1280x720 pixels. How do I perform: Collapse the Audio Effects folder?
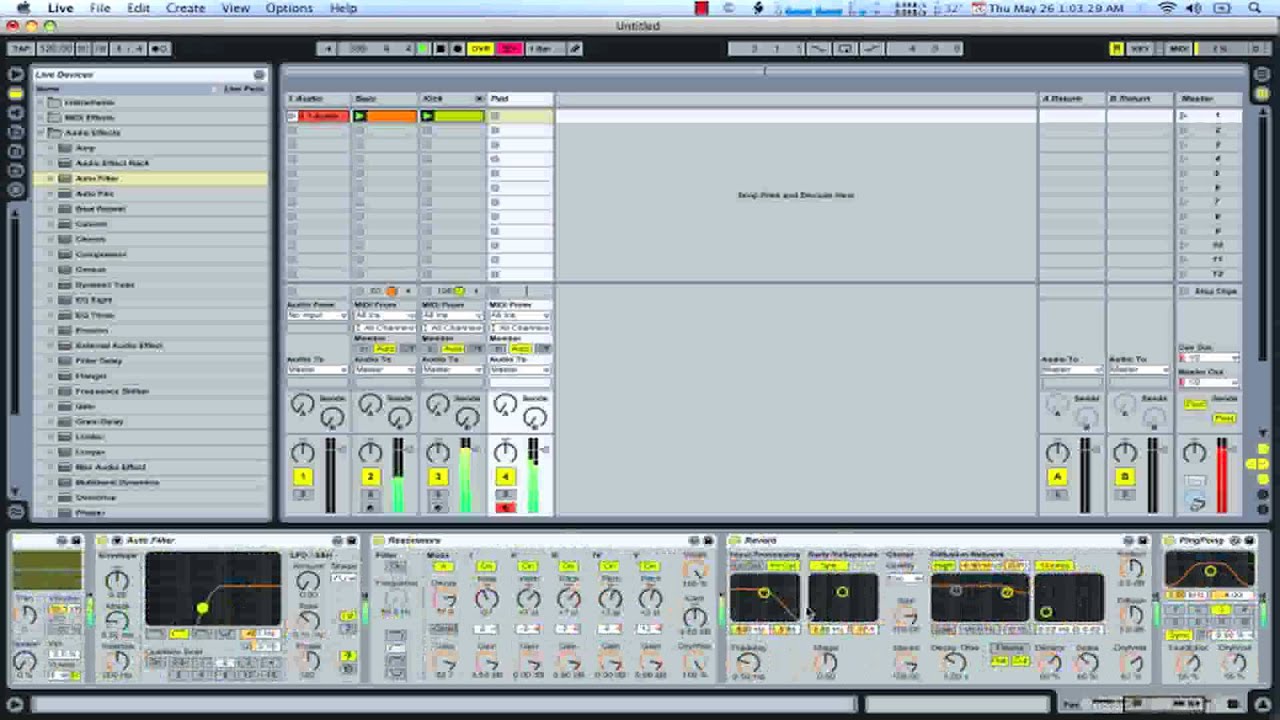[x=42, y=132]
